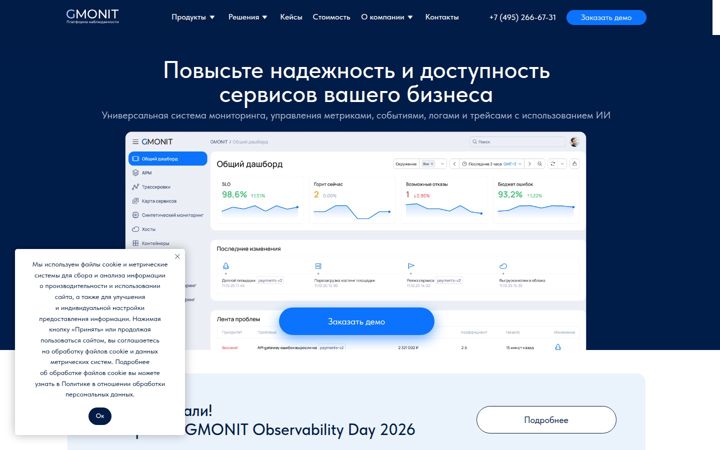Expand the refresh interval arrow
720x450 pixels.
[x=562, y=164]
